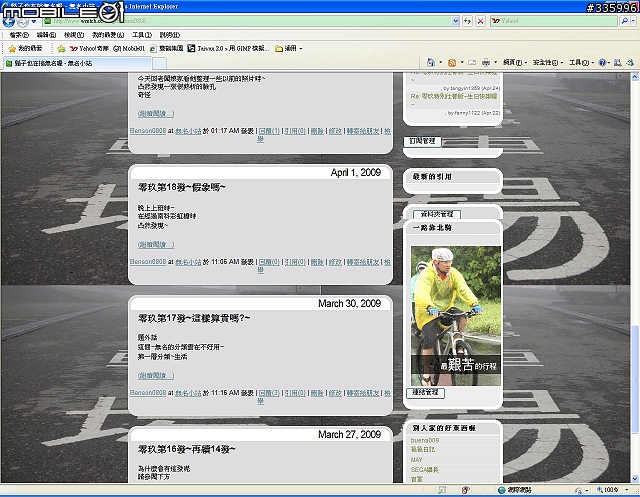The image size is (640, 497).
Task: Open the Yahoo!奇摩 favorites bar link
Action: [x=89, y=49]
